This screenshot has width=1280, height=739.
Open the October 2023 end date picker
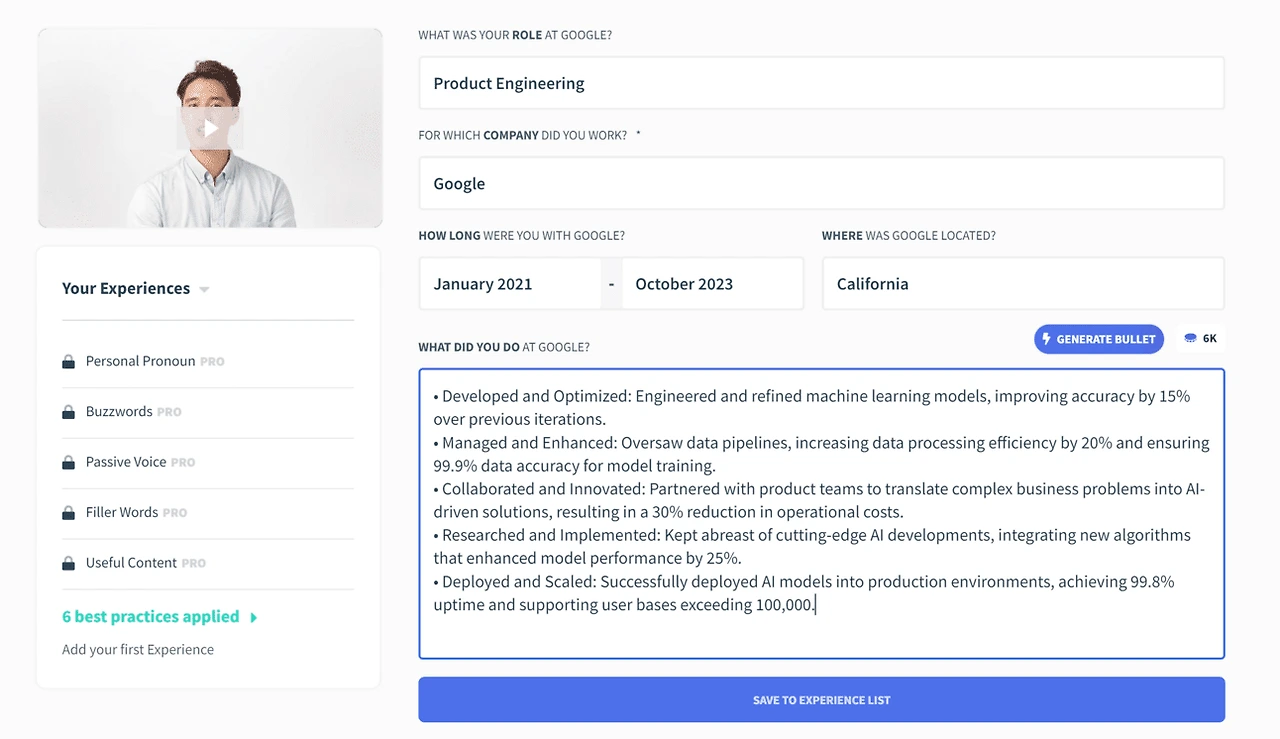click(x=712, y=284)
